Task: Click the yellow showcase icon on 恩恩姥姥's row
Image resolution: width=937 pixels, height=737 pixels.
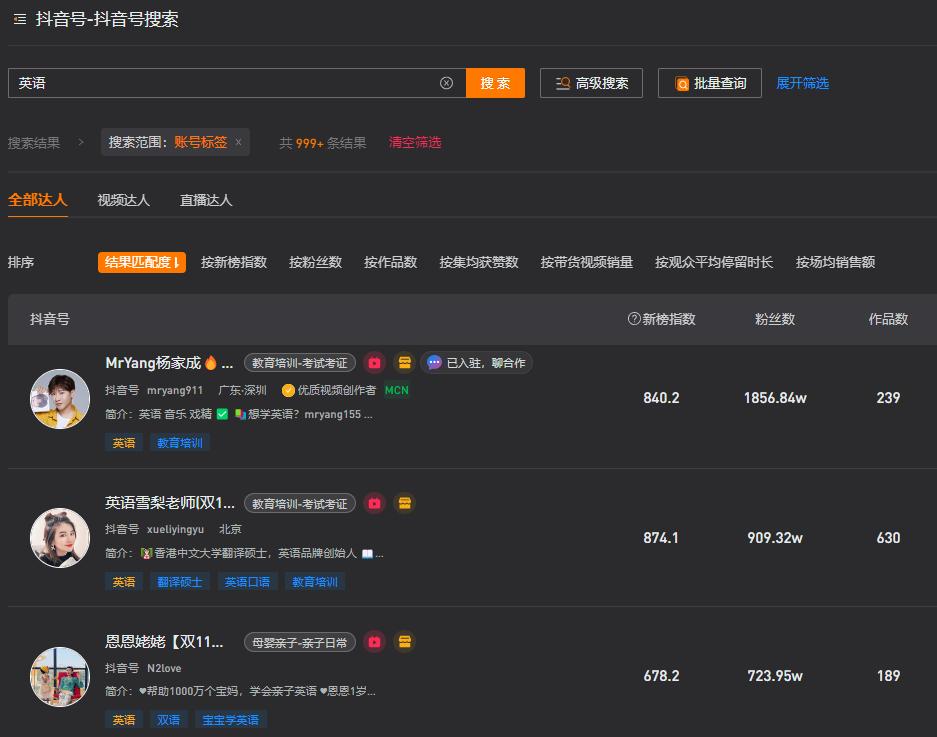Action: (x=404, y=641)
